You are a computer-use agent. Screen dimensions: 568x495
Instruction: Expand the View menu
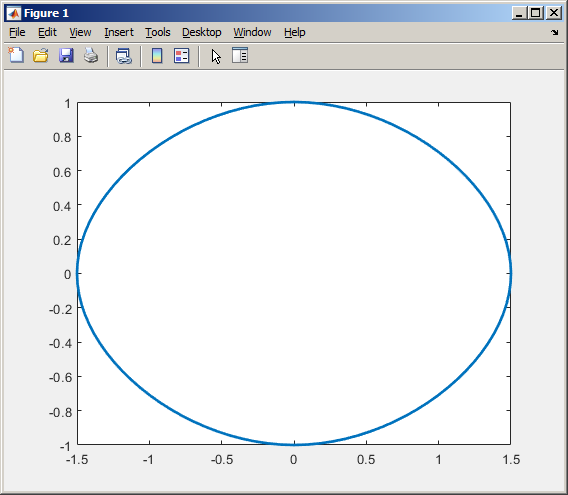[x=80, y=32]
